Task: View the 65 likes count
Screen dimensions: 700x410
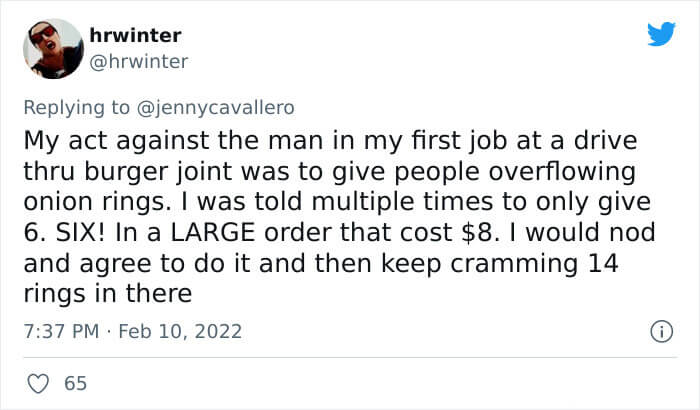Action: point(75,384)
